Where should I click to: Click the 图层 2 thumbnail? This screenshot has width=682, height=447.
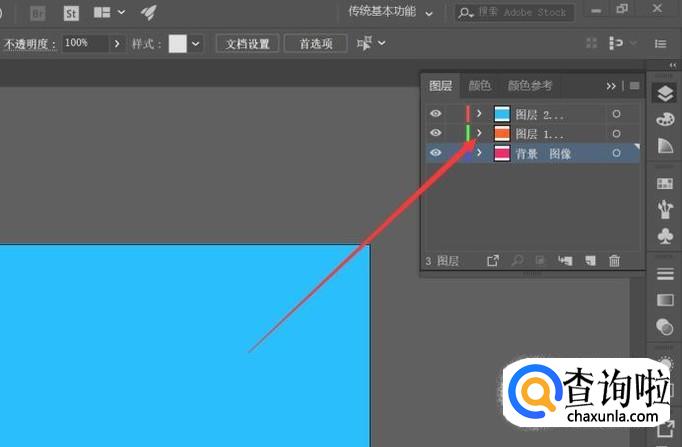pyautogui.click(x=502, y=114)
